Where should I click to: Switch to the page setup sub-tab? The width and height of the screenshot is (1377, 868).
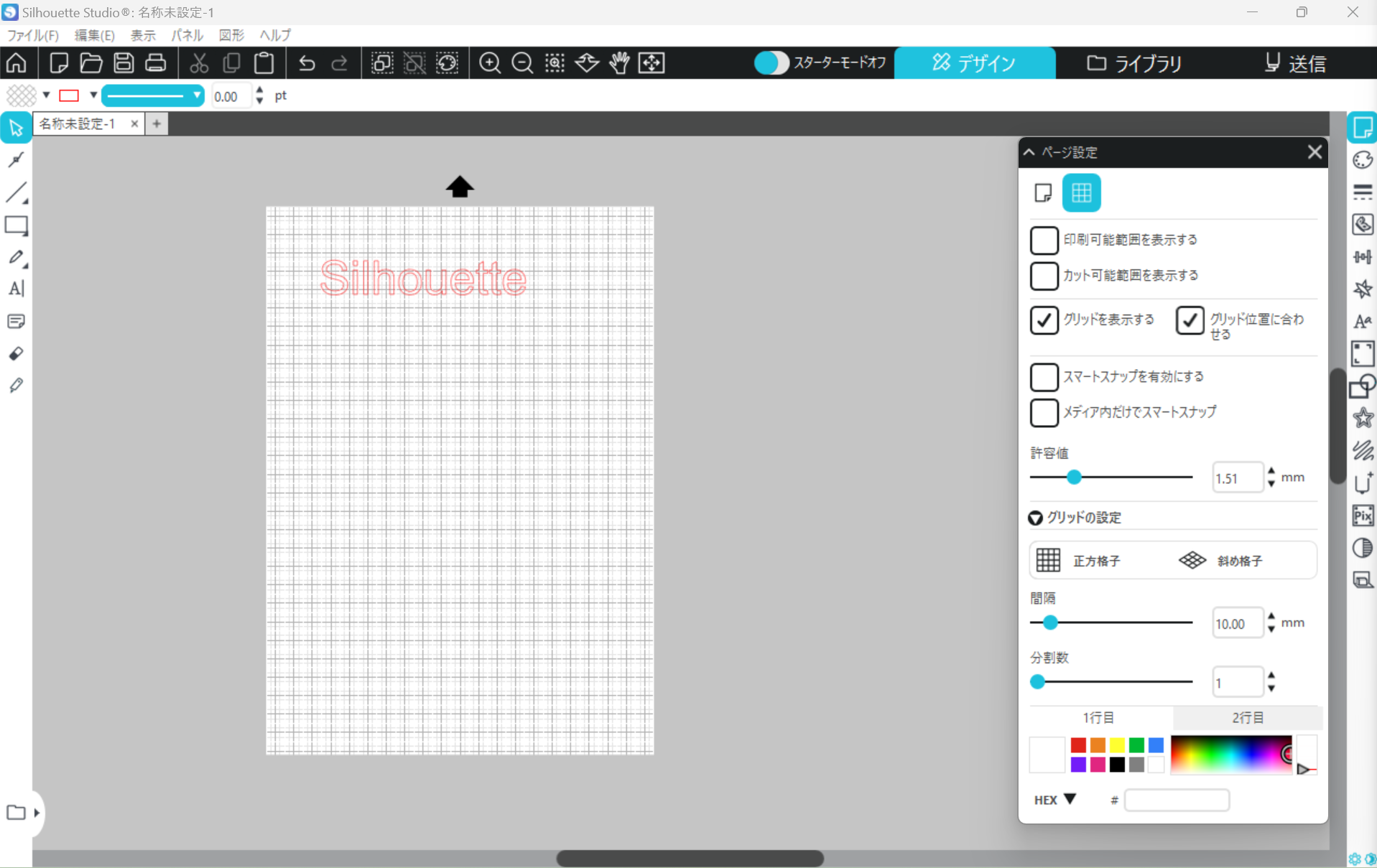1043,192
